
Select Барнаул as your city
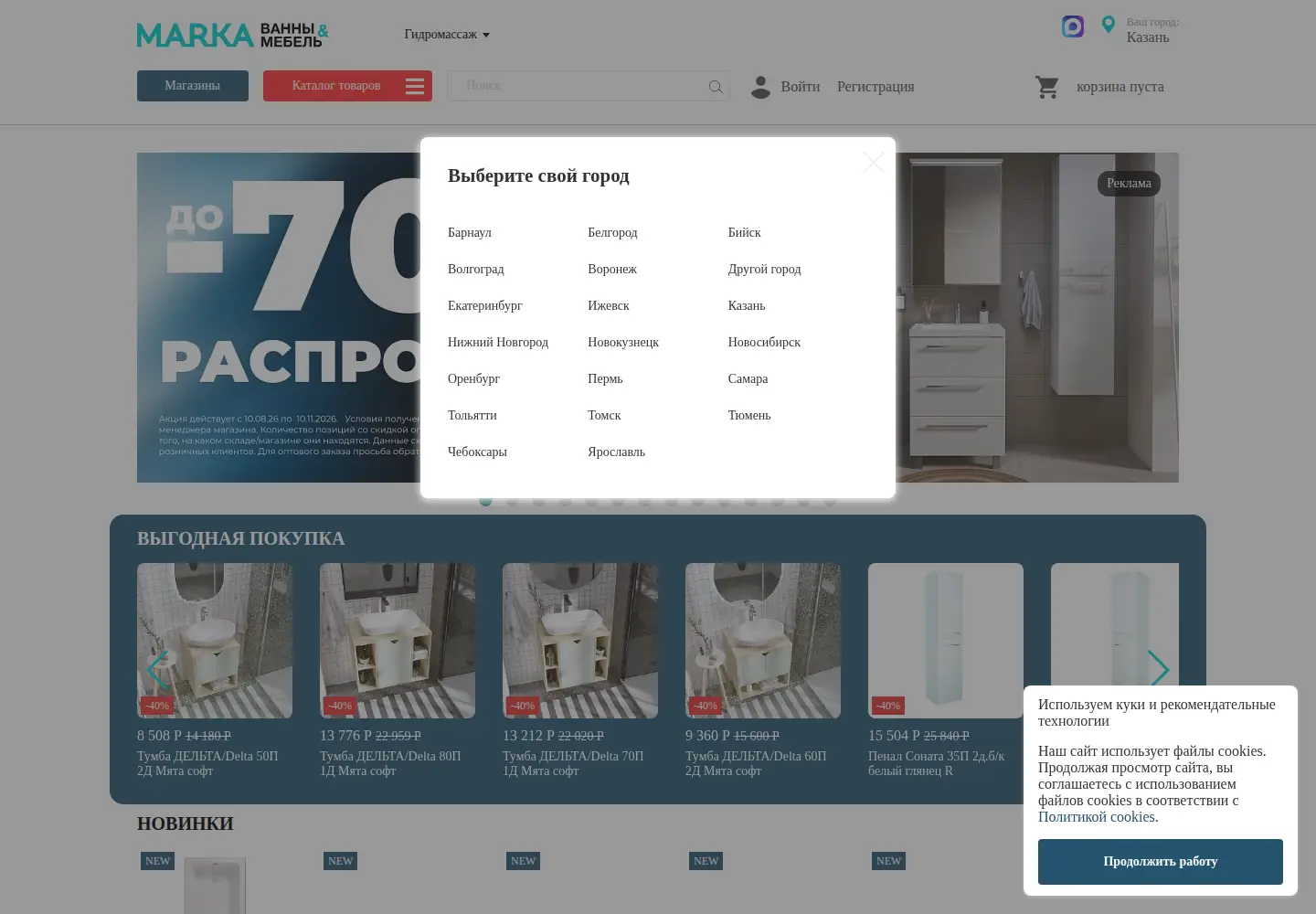[x=470, y=233]
